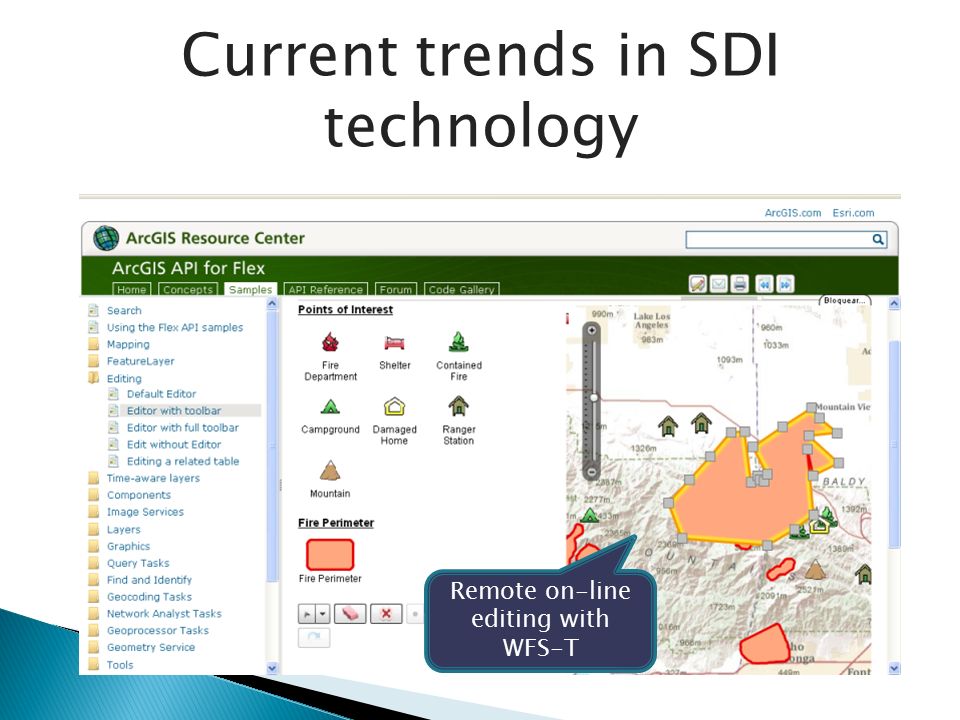
Task: Click the printer icon
Action: (740, 283)
